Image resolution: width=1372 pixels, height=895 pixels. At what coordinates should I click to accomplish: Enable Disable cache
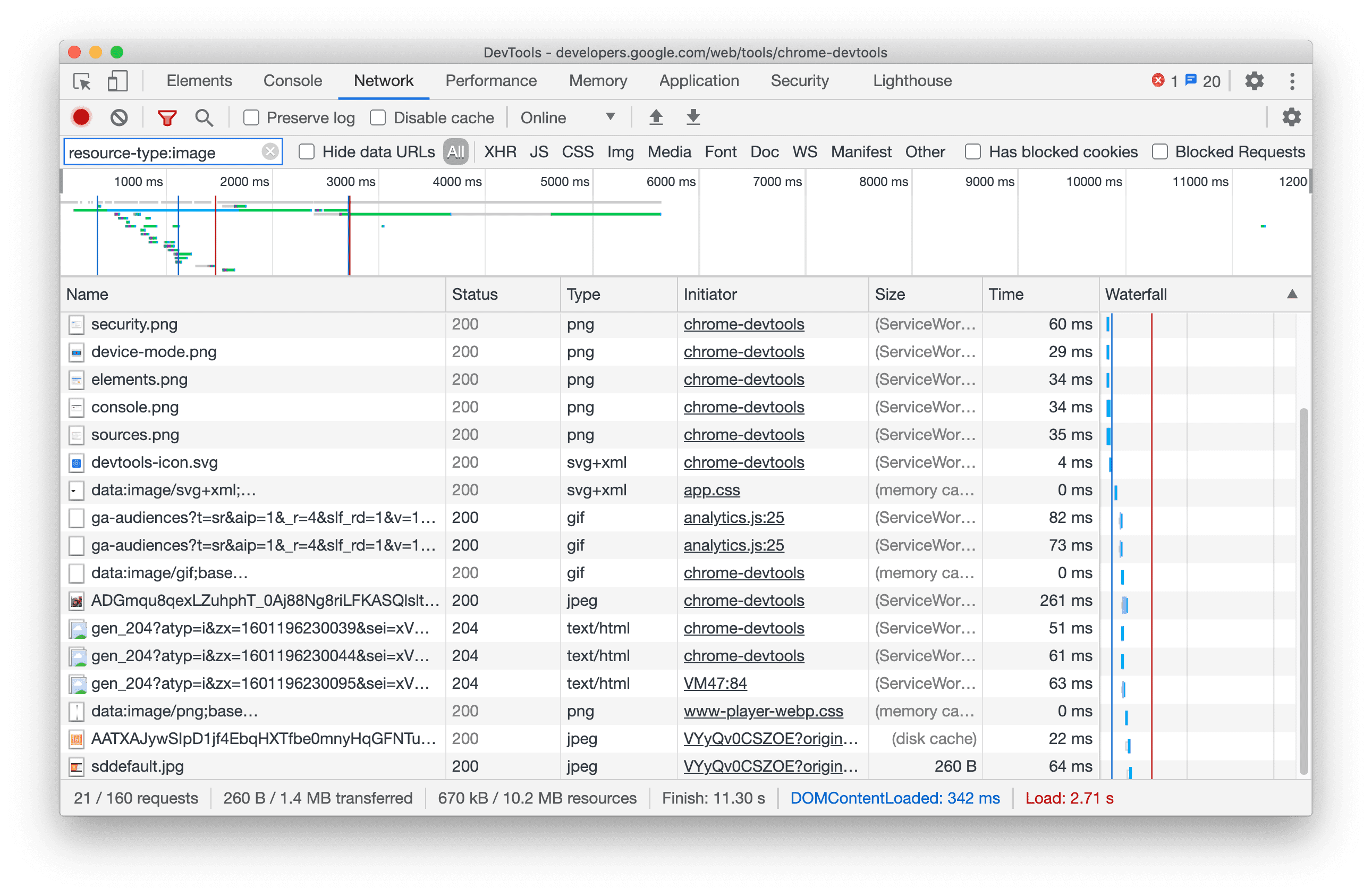pyautogui.click(x=378, y=117)
